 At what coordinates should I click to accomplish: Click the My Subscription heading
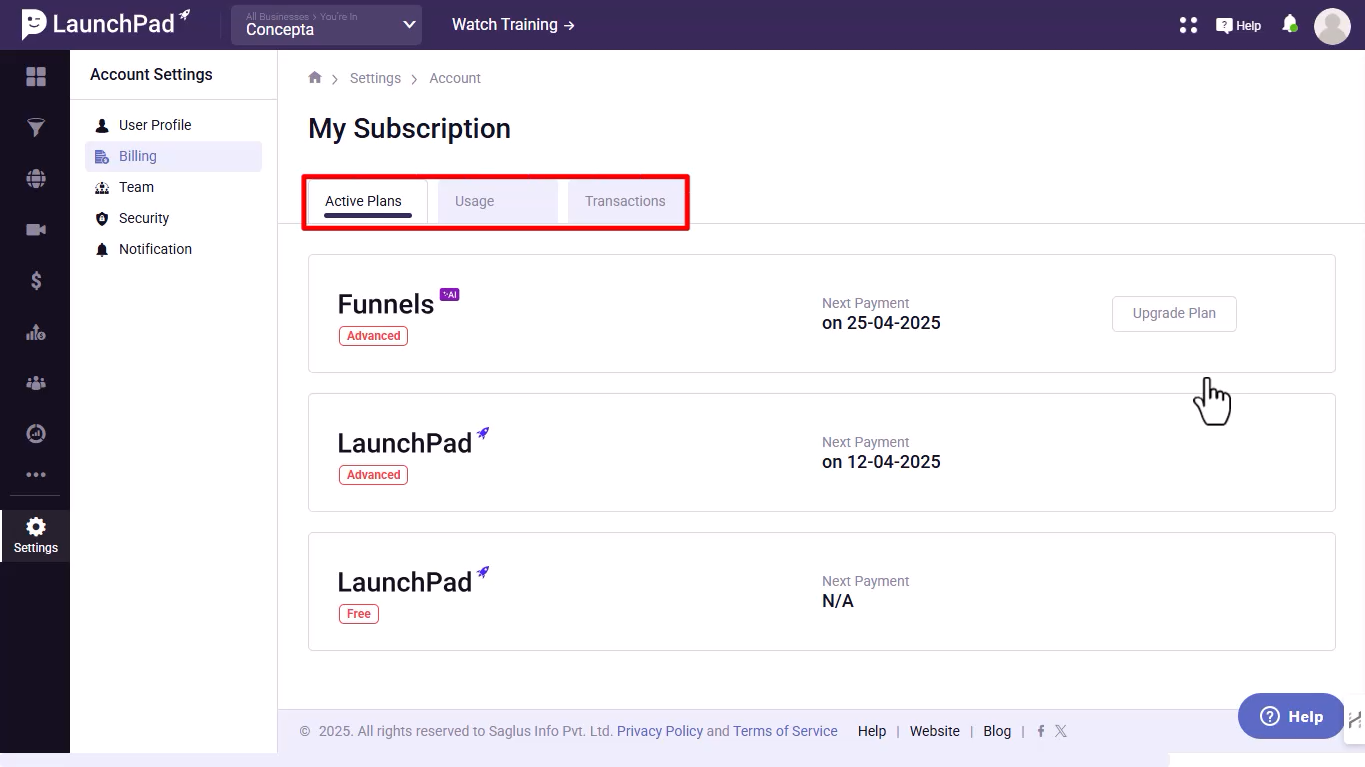(409, 129)
